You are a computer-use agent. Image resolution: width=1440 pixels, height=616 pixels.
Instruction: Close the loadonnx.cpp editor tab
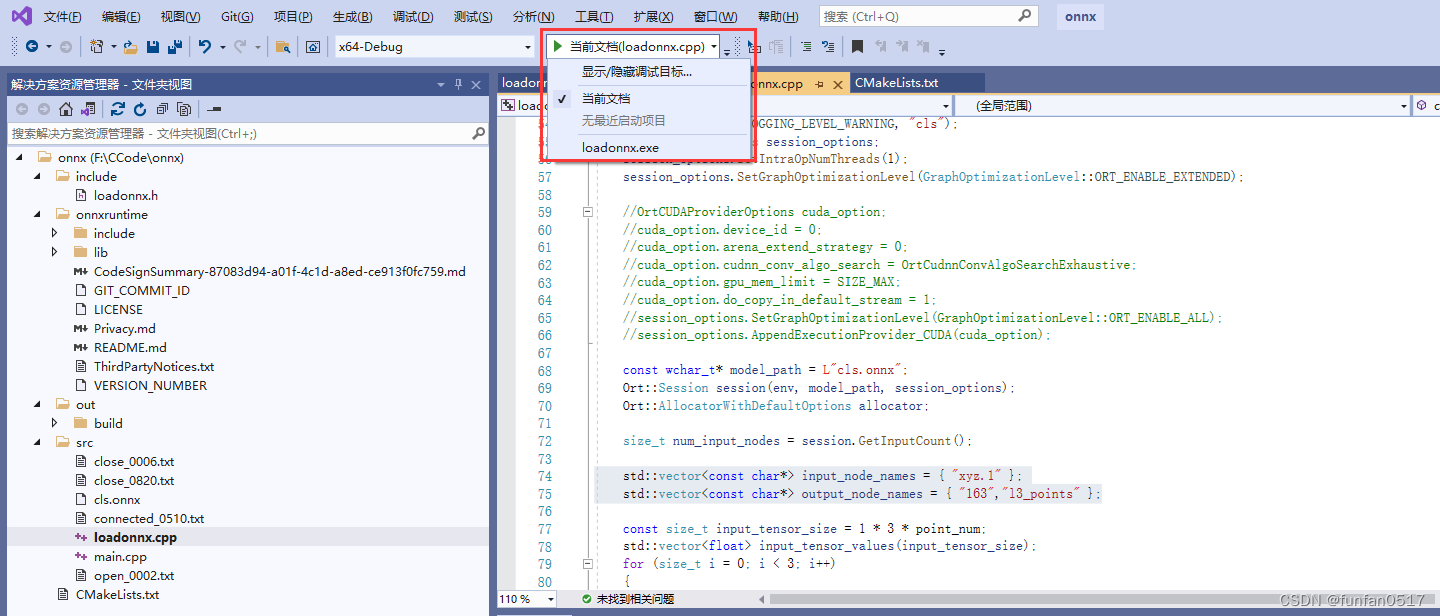coord(836,84)
